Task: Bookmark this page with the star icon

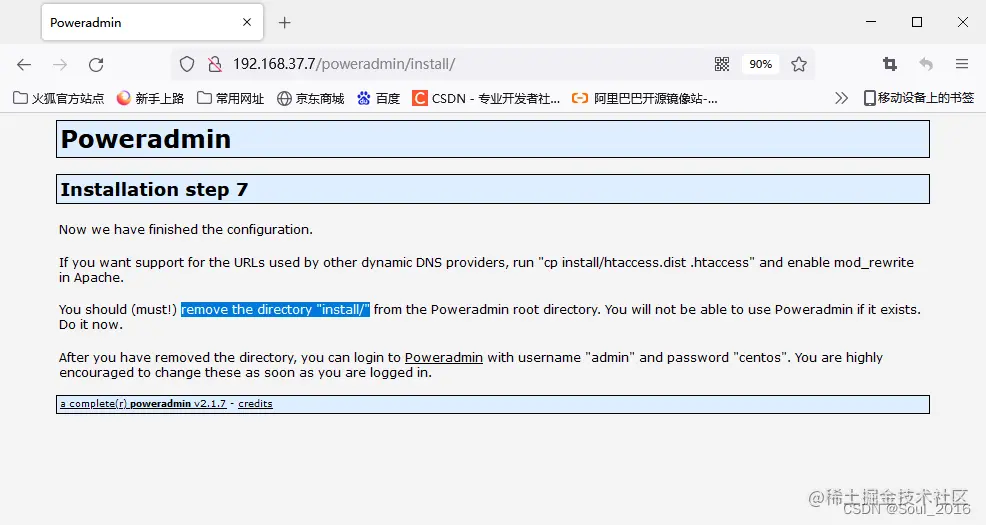Action: pos(799,64)
